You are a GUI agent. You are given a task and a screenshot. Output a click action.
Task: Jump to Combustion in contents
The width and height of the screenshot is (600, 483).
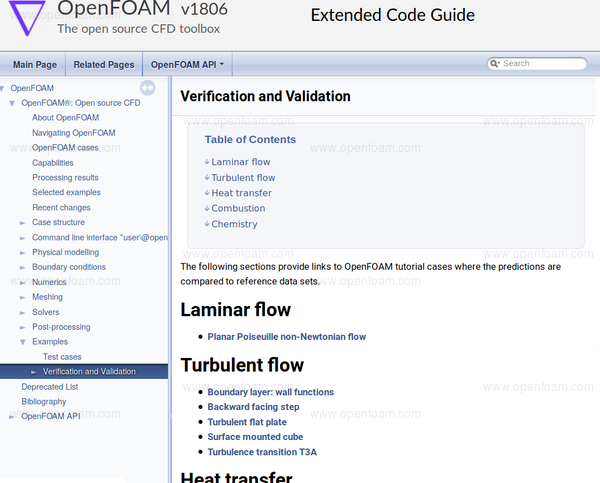[x=238, y=208]
